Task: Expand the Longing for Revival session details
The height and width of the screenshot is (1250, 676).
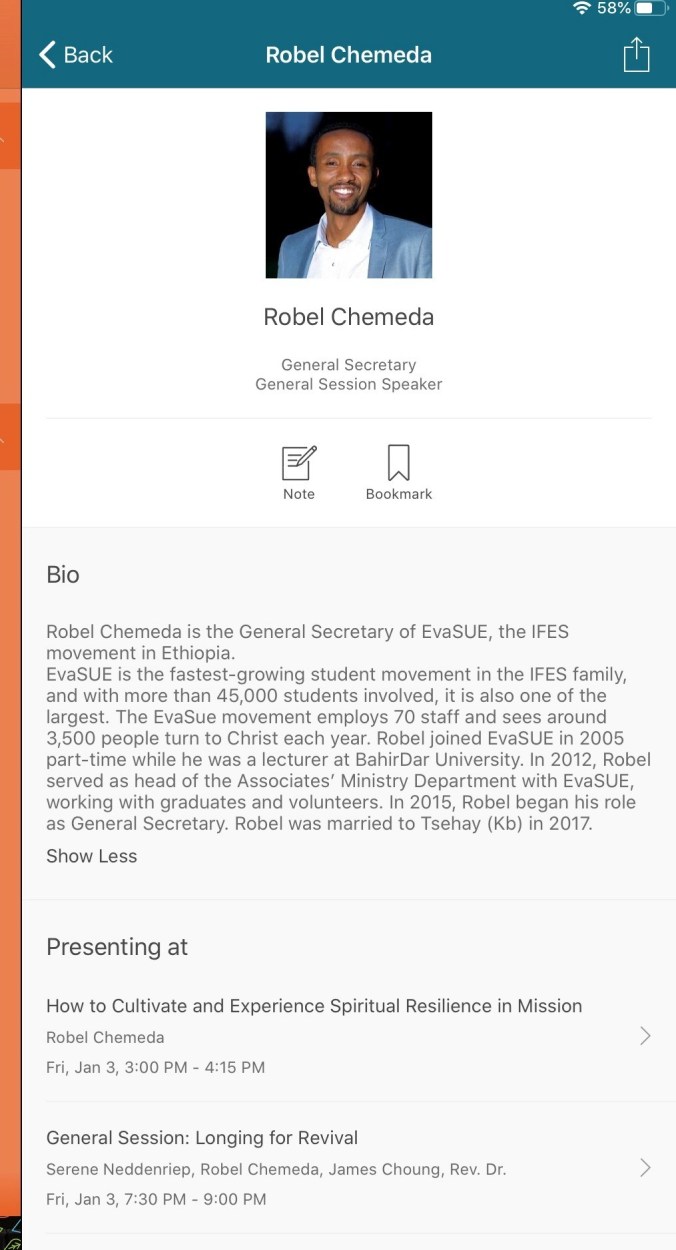Action: coord(645,1168)
